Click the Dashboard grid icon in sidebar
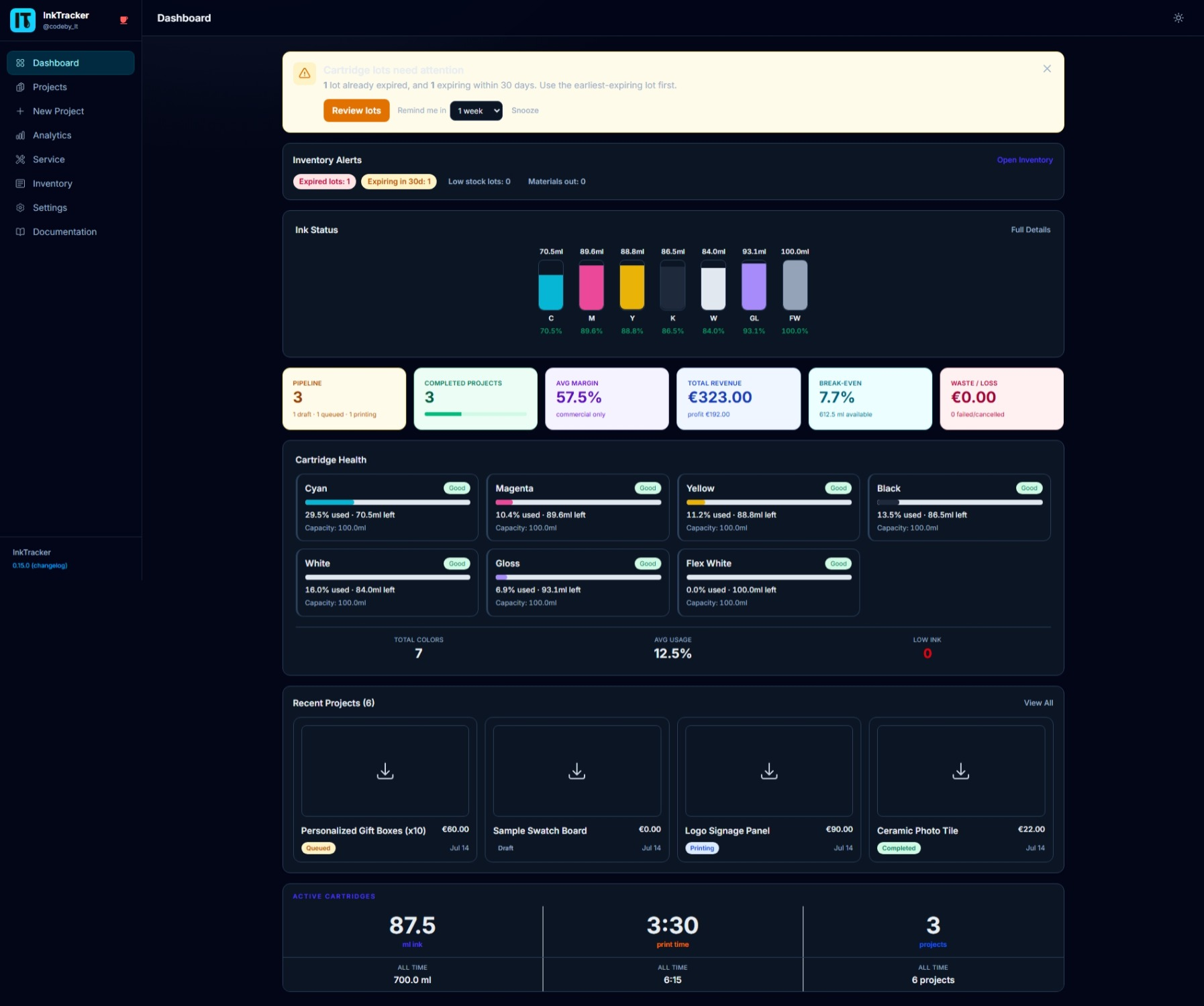Viewport: 1204px width, 1006px height. pos(20,63)
